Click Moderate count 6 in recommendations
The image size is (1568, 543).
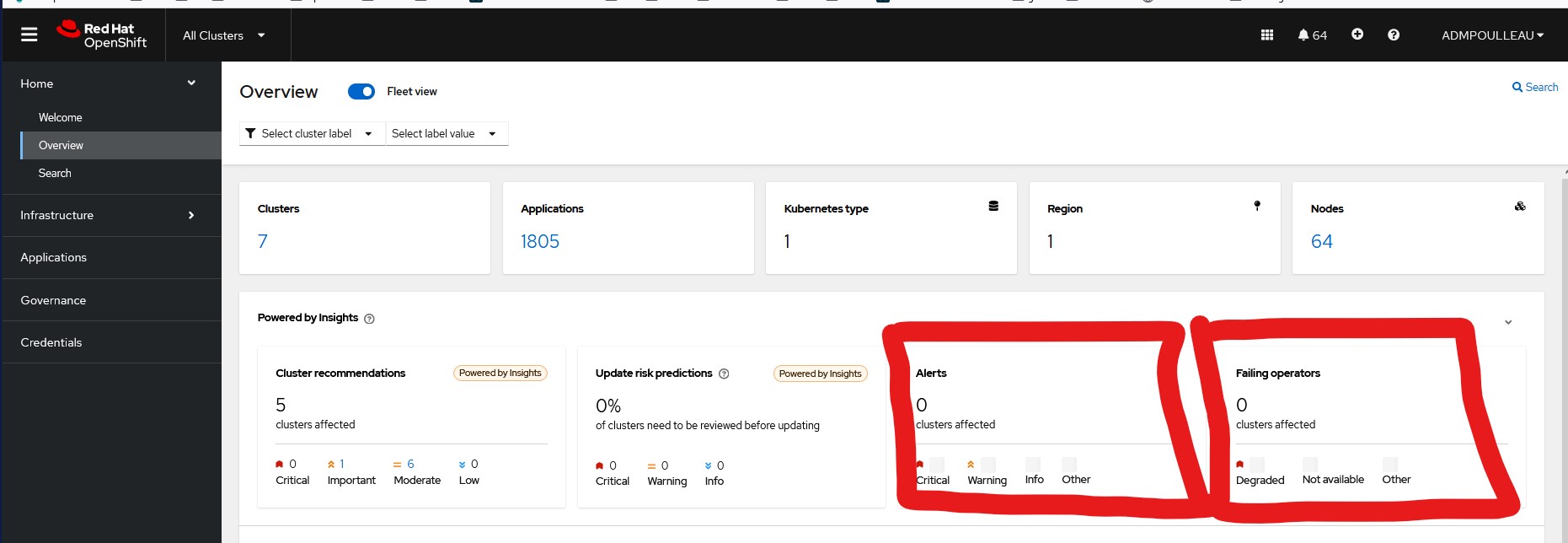coord(410,464)
